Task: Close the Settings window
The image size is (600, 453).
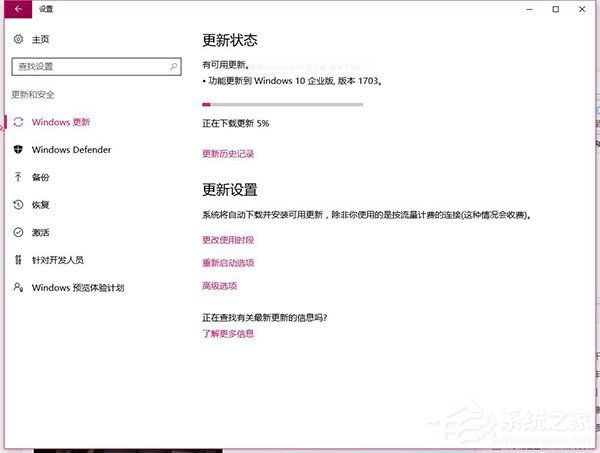Action: click(582, 9)
